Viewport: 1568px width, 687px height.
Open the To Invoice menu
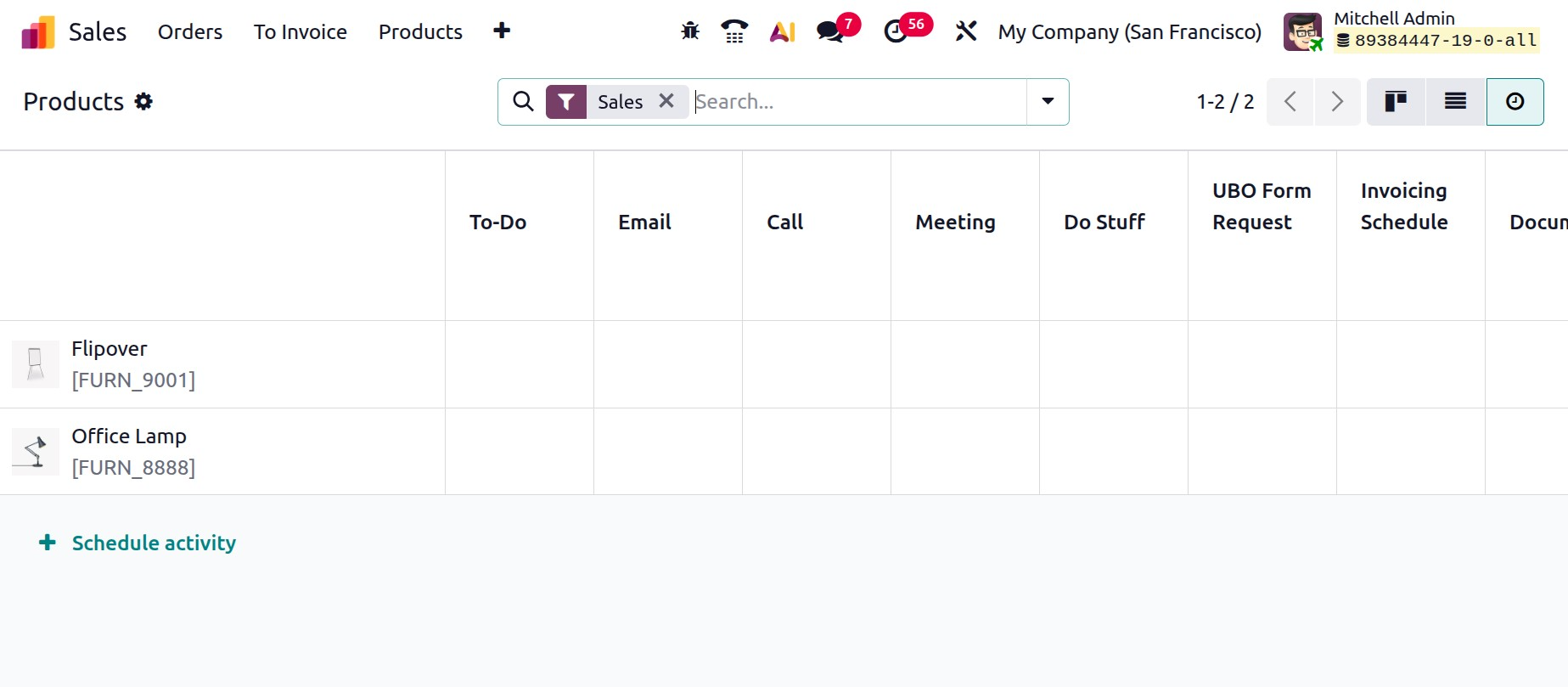[x=301, y=32]
